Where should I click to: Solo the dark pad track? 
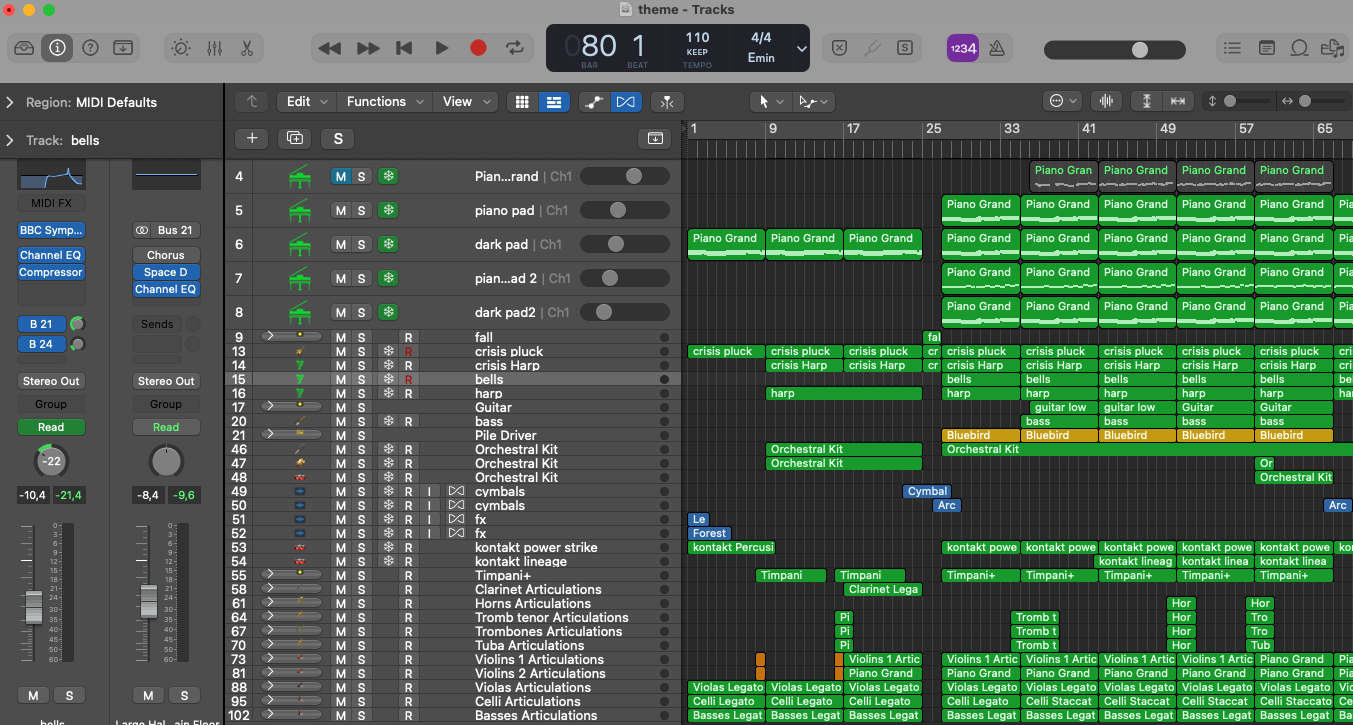(362, 245)
